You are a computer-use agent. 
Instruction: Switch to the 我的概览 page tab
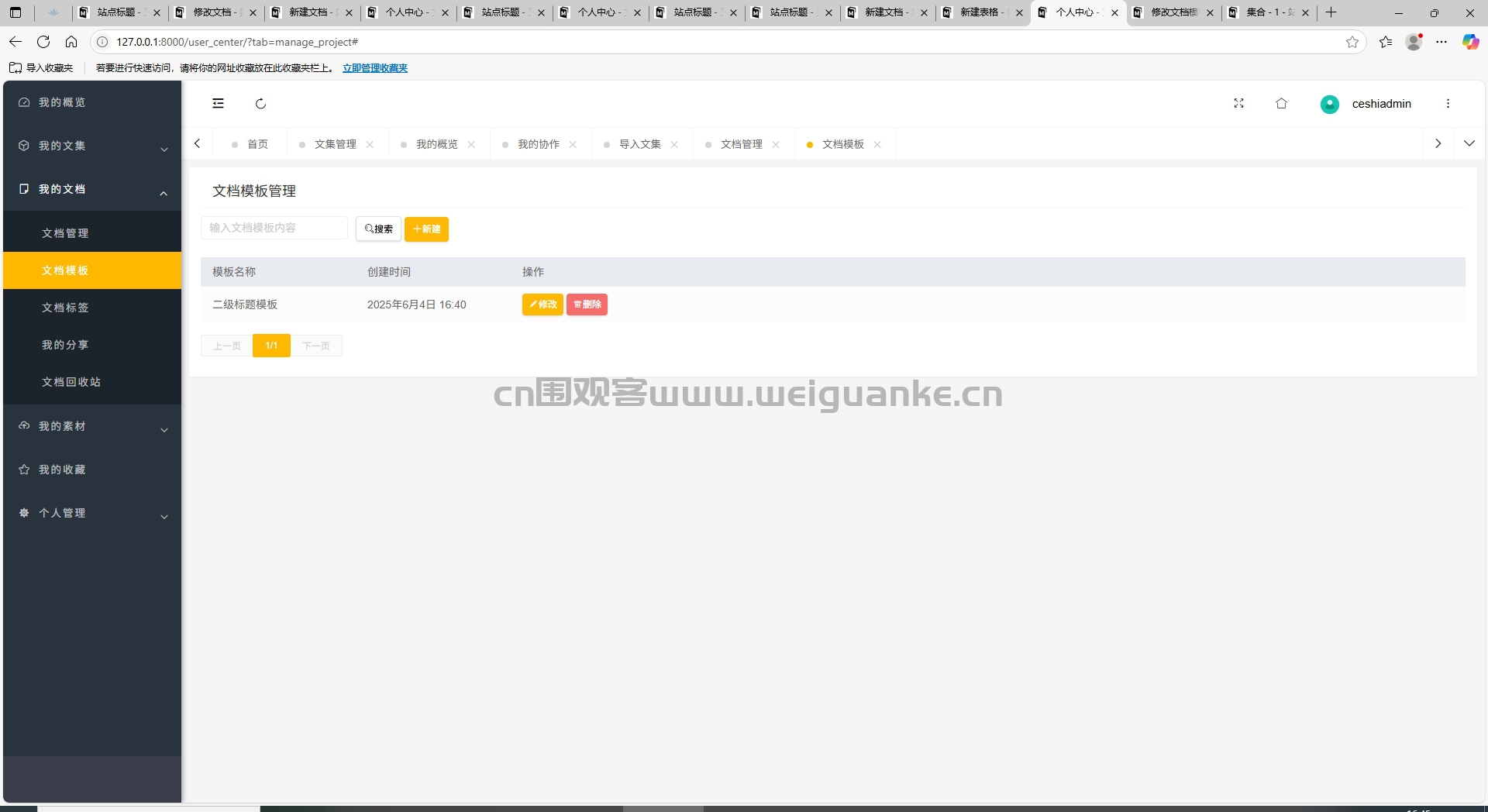(x=437, y=144)
